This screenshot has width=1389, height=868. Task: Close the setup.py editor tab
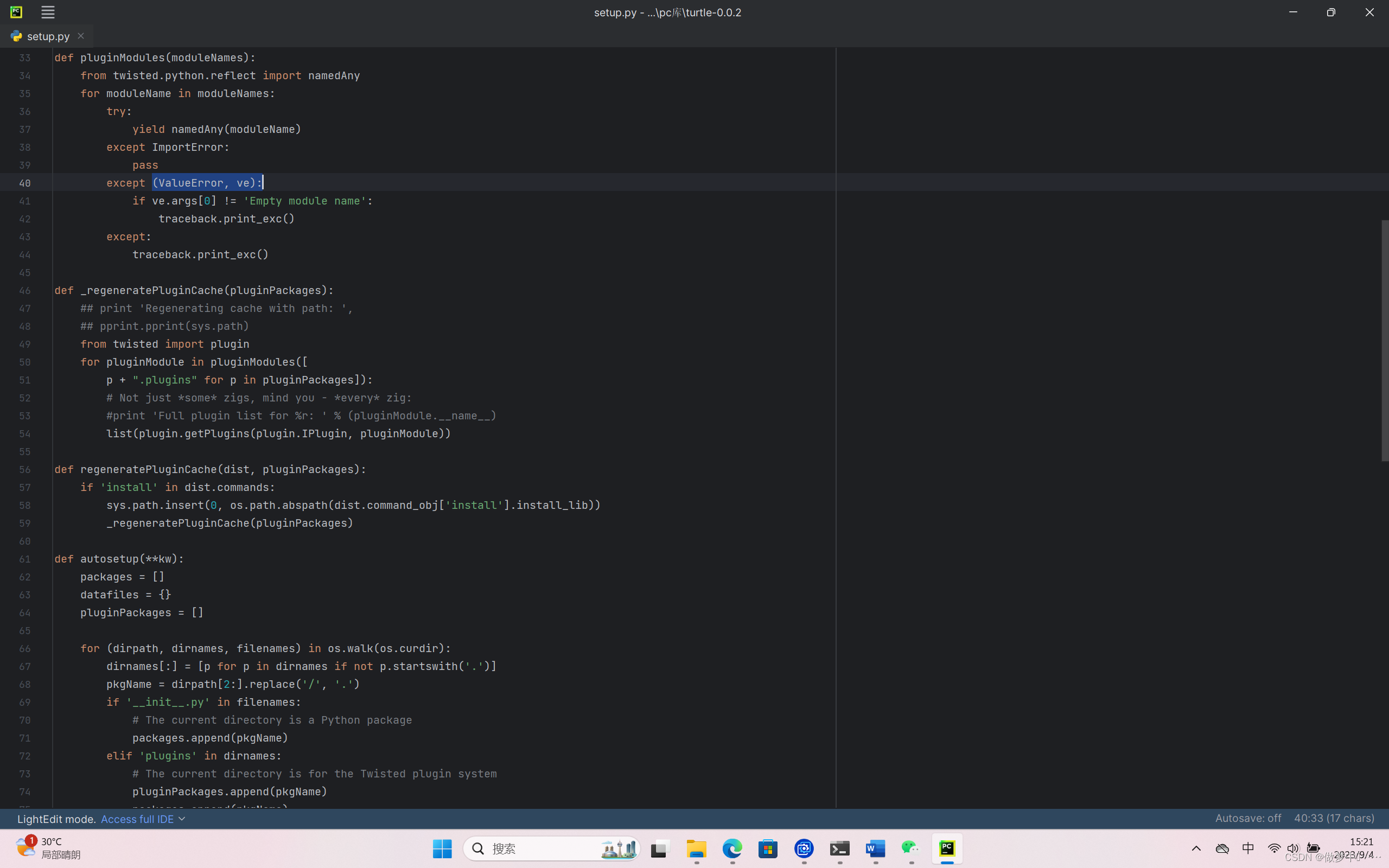(81, 36)
